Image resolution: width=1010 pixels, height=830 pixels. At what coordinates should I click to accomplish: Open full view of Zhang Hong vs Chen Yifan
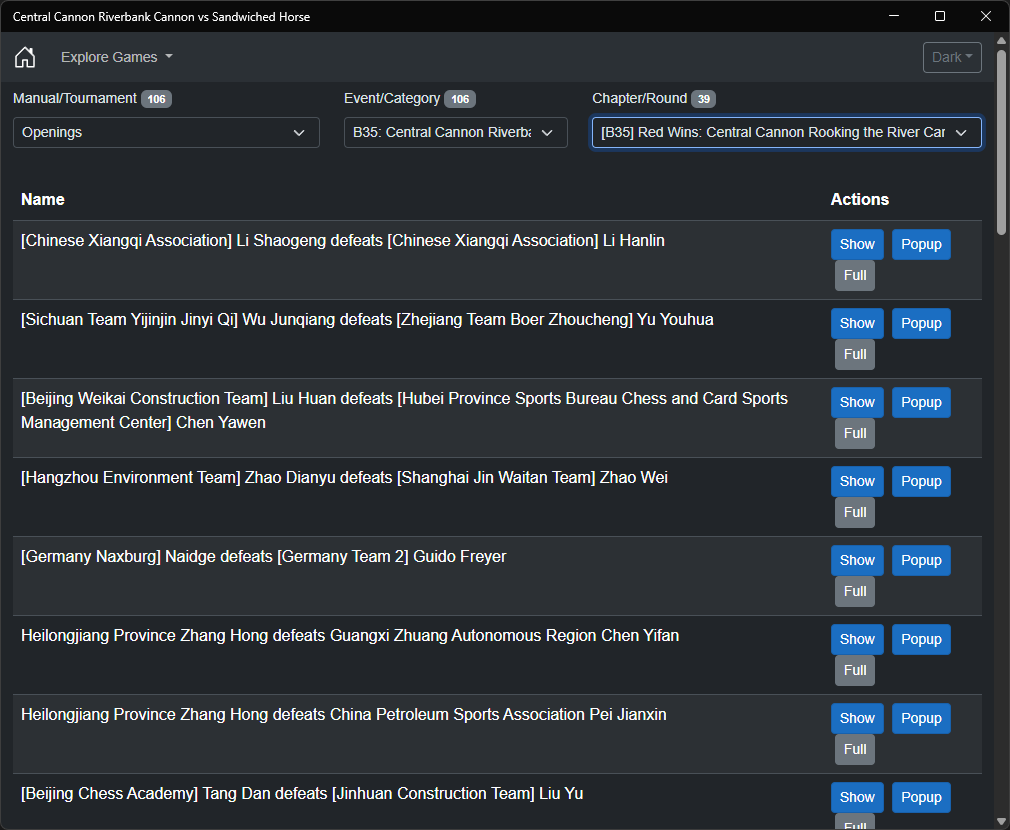click(x=855, y=670)
